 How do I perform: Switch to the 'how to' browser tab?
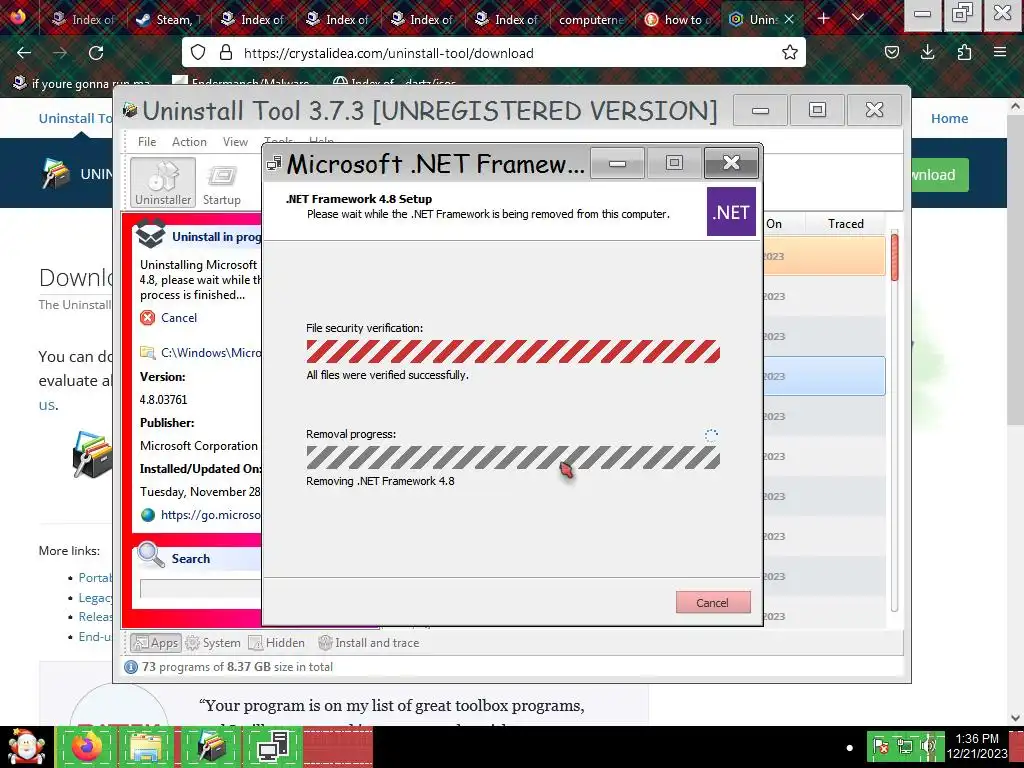677,20
